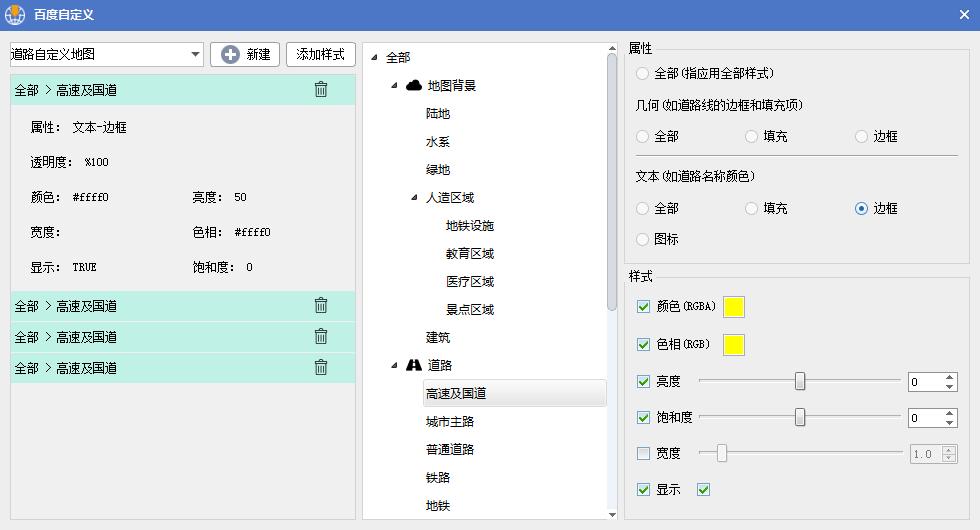Collapse the 地图背景 tree node
Viewport: 980px width, 530px height.
(394, 86)
